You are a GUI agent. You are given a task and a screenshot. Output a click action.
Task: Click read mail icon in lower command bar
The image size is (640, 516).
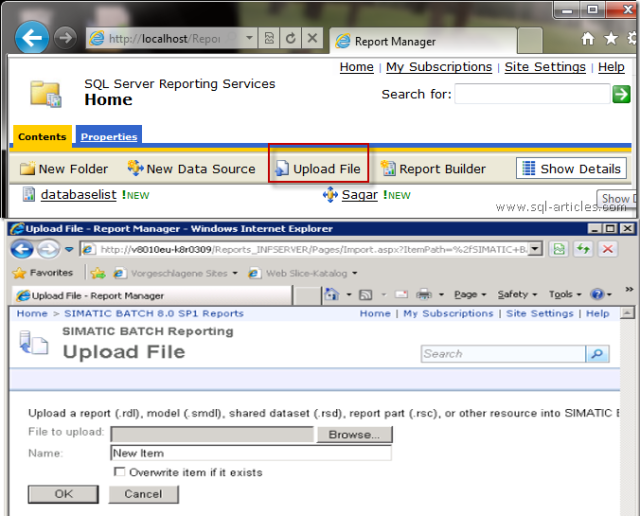401,294
